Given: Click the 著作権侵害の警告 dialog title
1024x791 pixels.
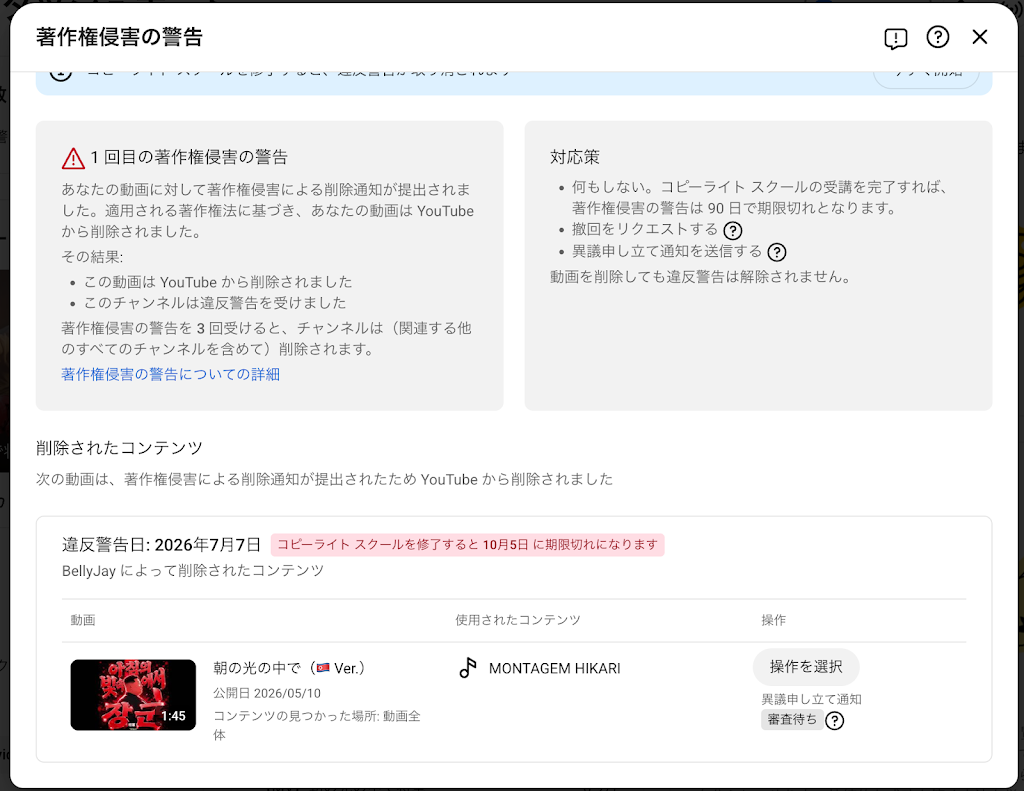Looking at the screenshot, I should pos(120,37).
